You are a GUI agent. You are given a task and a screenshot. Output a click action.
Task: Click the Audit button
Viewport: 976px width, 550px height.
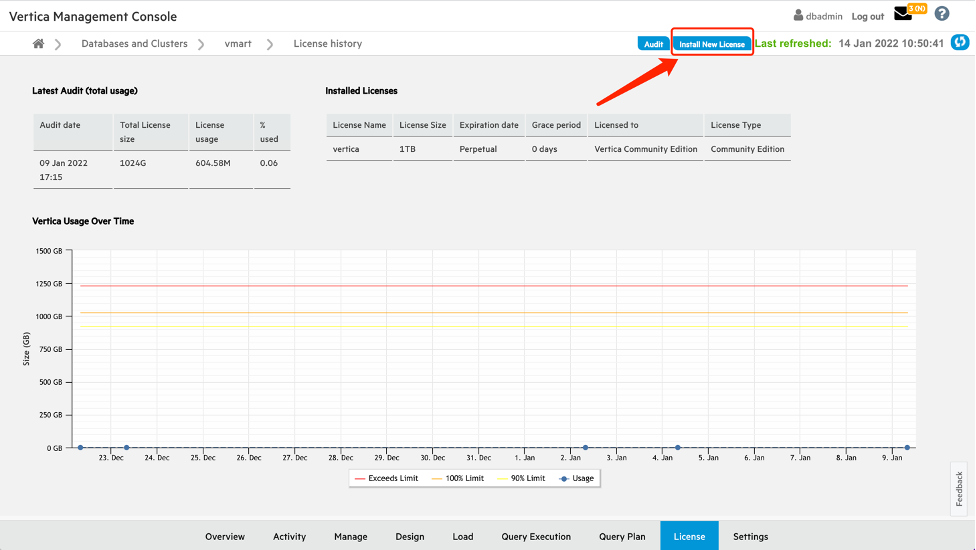[x=654, y=44]
